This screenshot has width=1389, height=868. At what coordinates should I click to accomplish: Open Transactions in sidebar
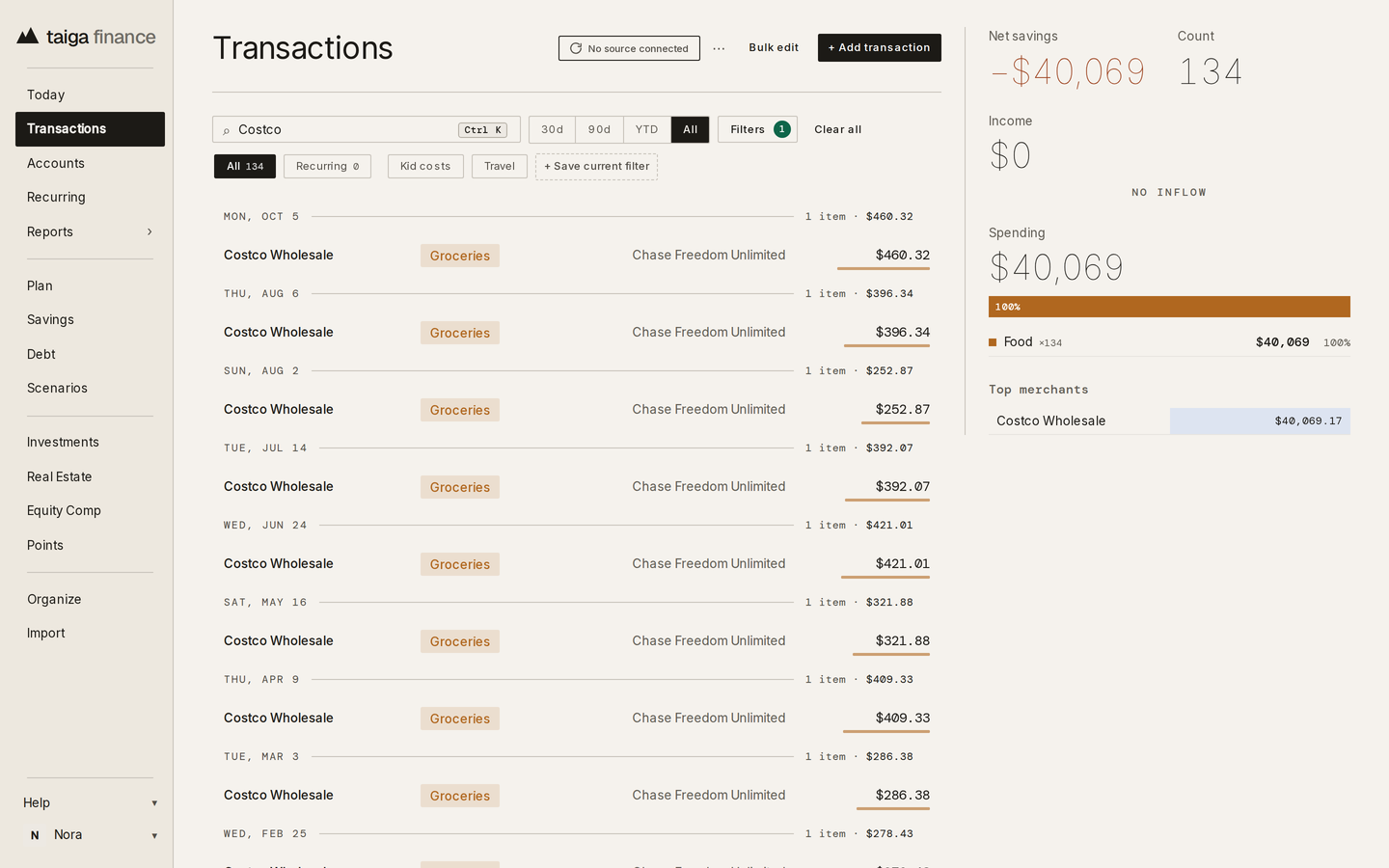point(90,129)
